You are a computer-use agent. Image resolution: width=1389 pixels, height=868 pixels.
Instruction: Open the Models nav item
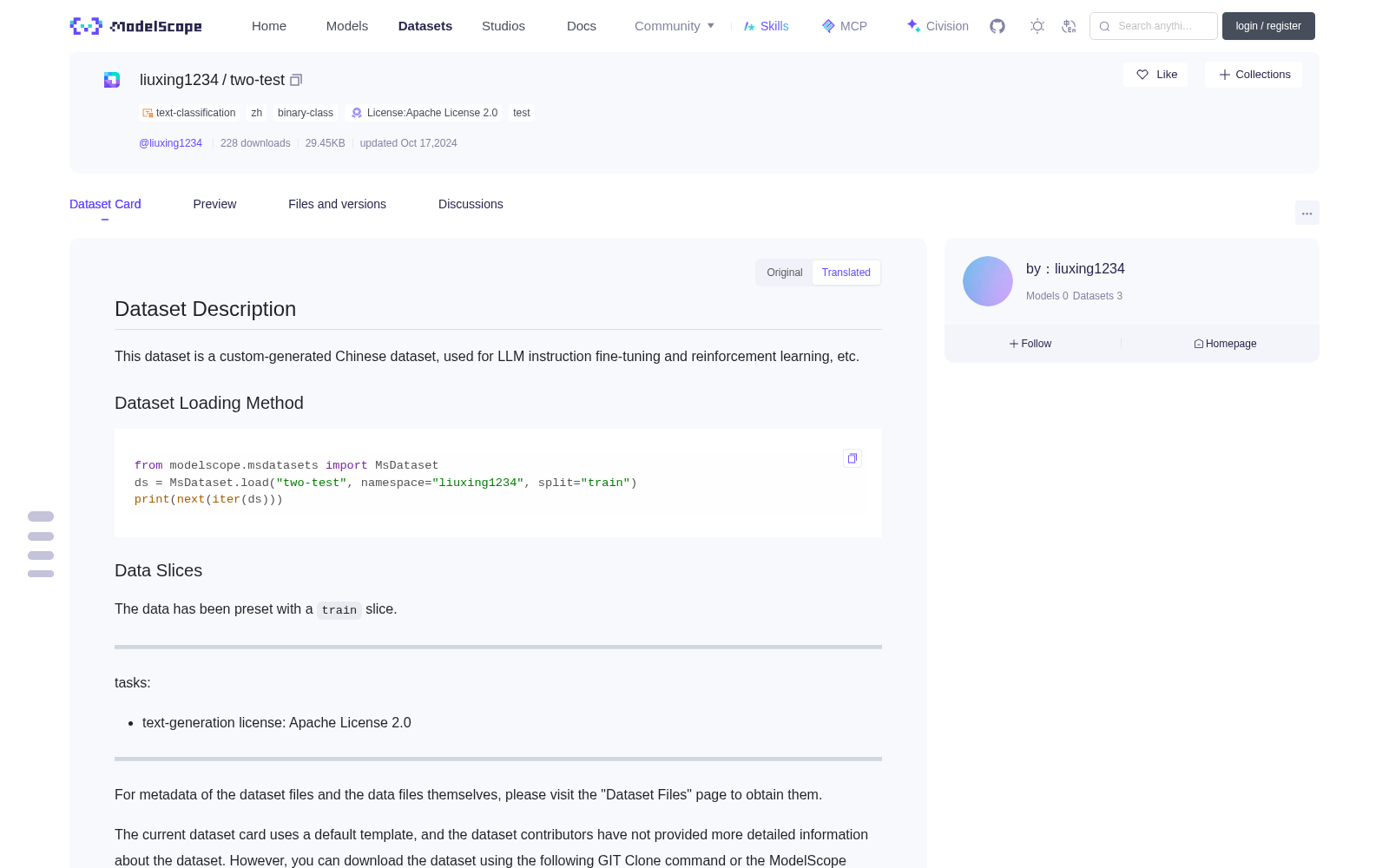pos(347,26)
